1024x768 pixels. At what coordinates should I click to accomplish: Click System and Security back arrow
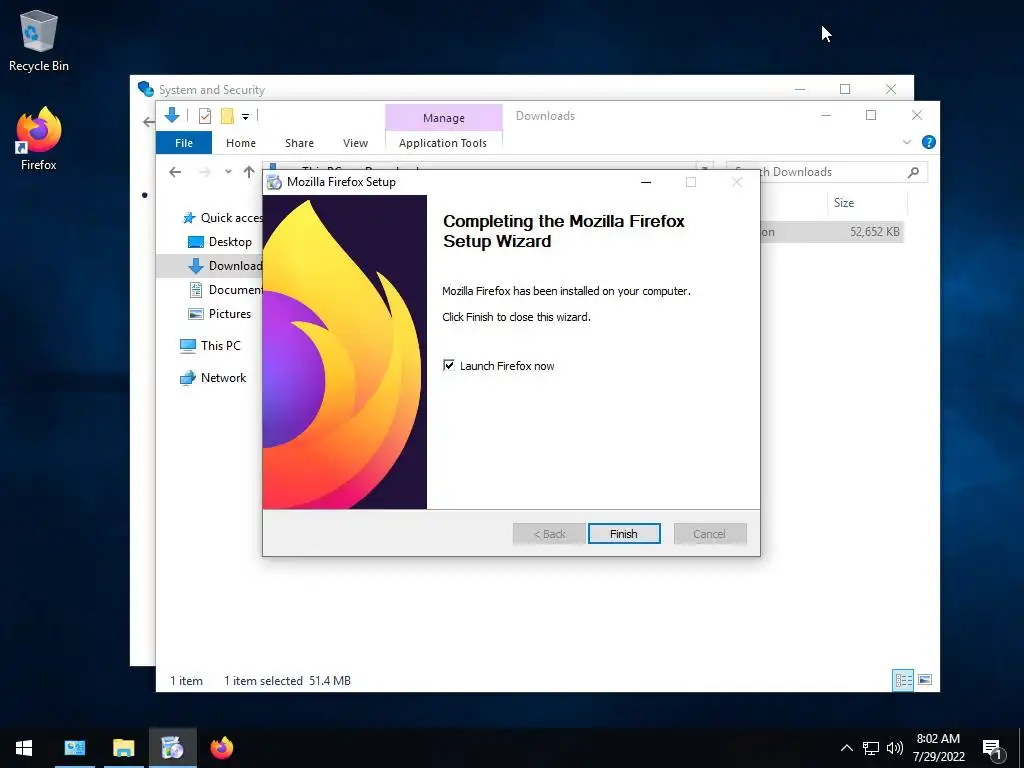[x=148, y=121]
